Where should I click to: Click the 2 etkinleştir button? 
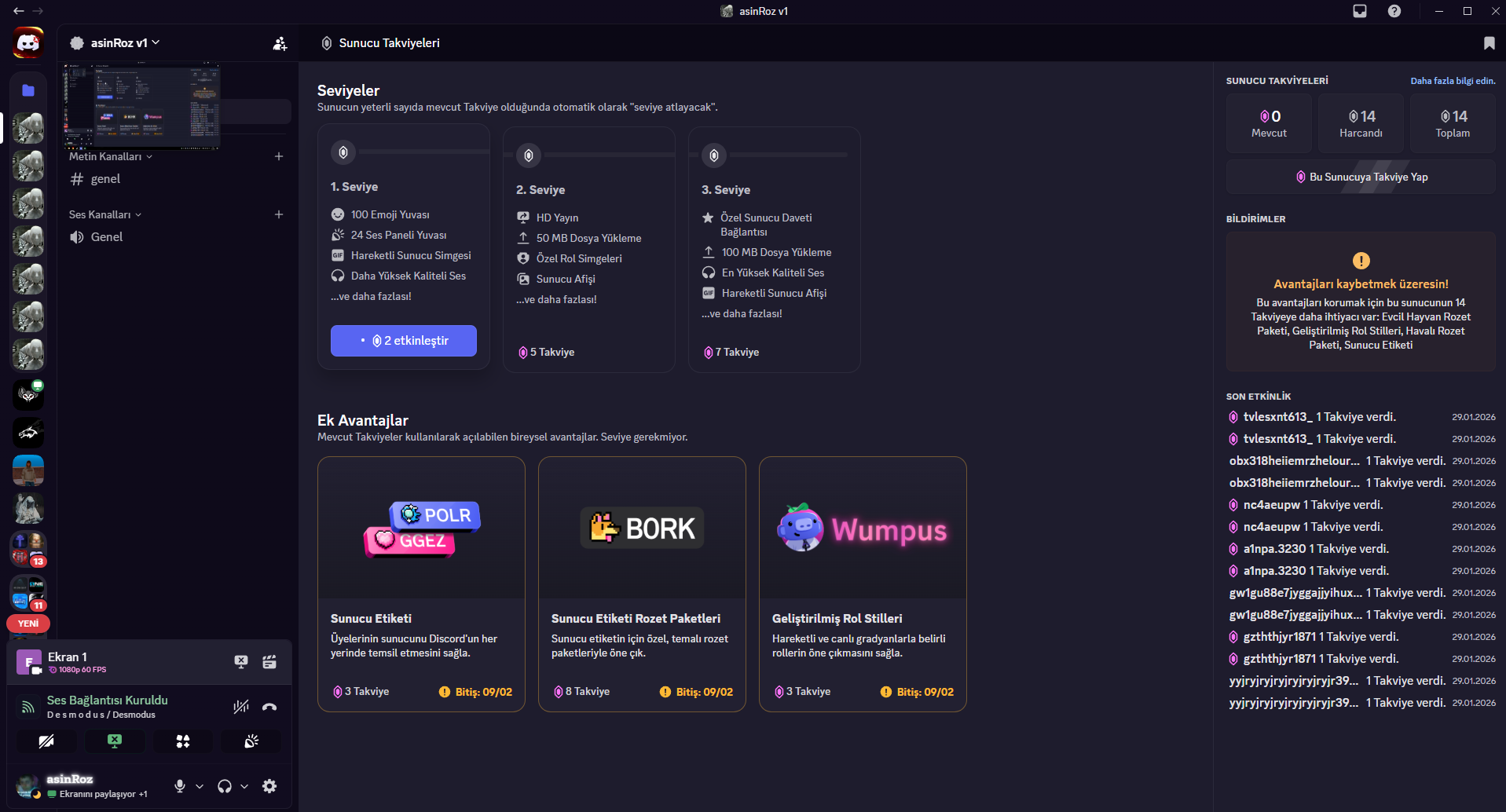click(404, 341)
